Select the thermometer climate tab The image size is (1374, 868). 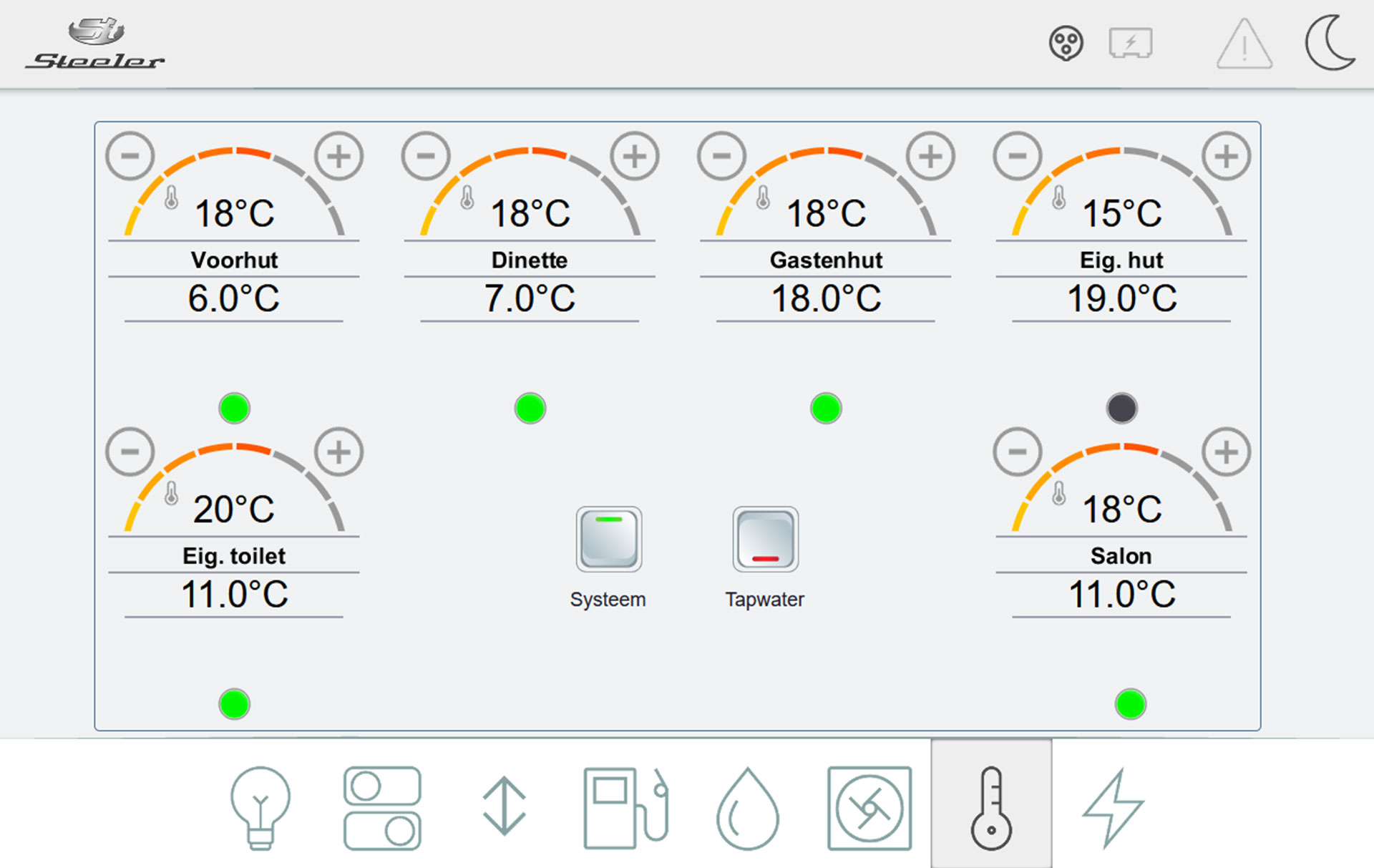coord(991,808)
